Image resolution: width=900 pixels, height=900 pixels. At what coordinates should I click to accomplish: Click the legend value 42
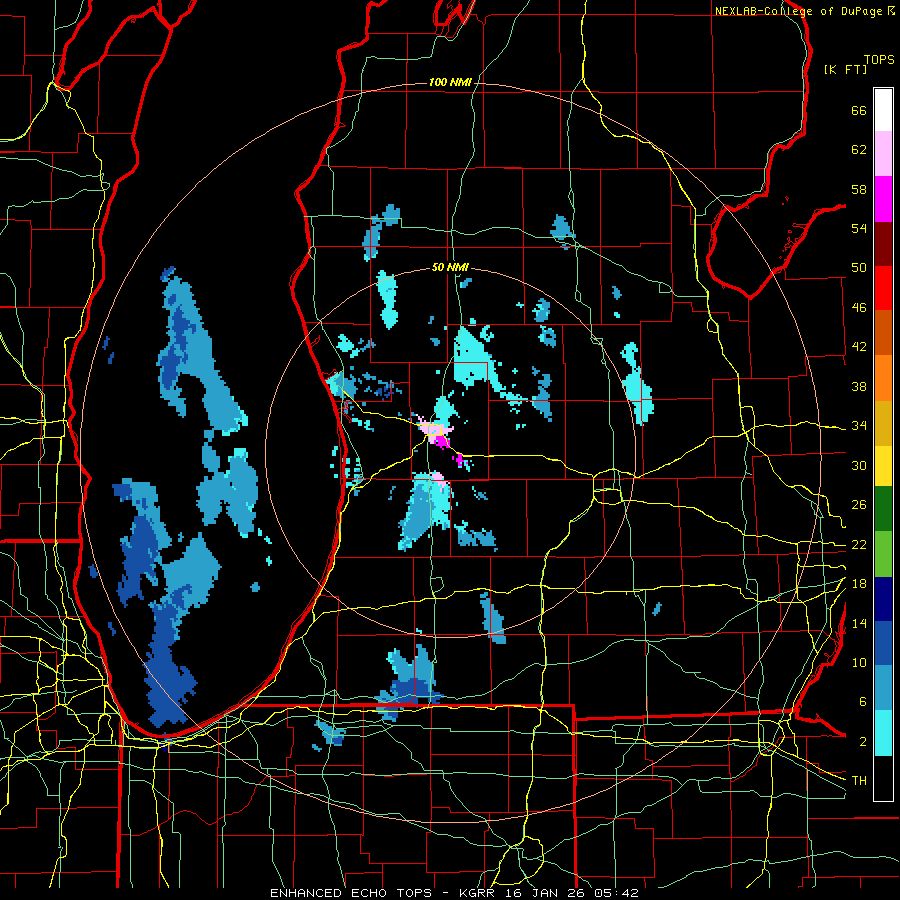pyautogui.click(x=859, y=346)
